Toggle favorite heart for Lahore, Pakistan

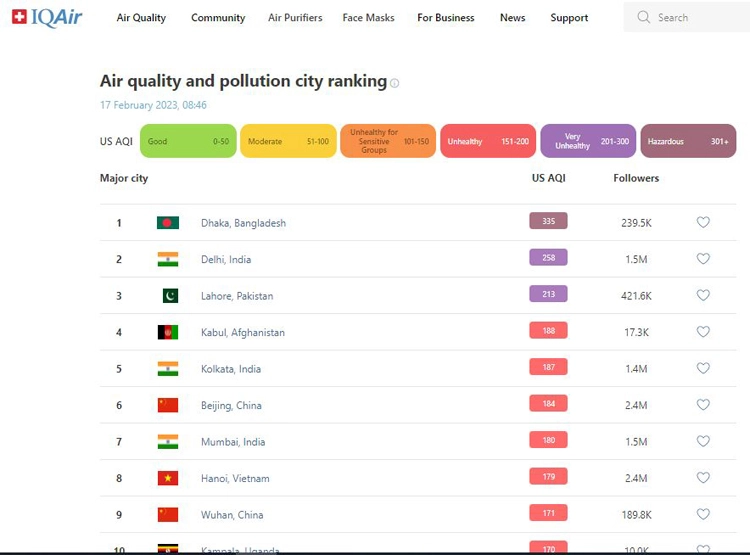tap(703, 295)
